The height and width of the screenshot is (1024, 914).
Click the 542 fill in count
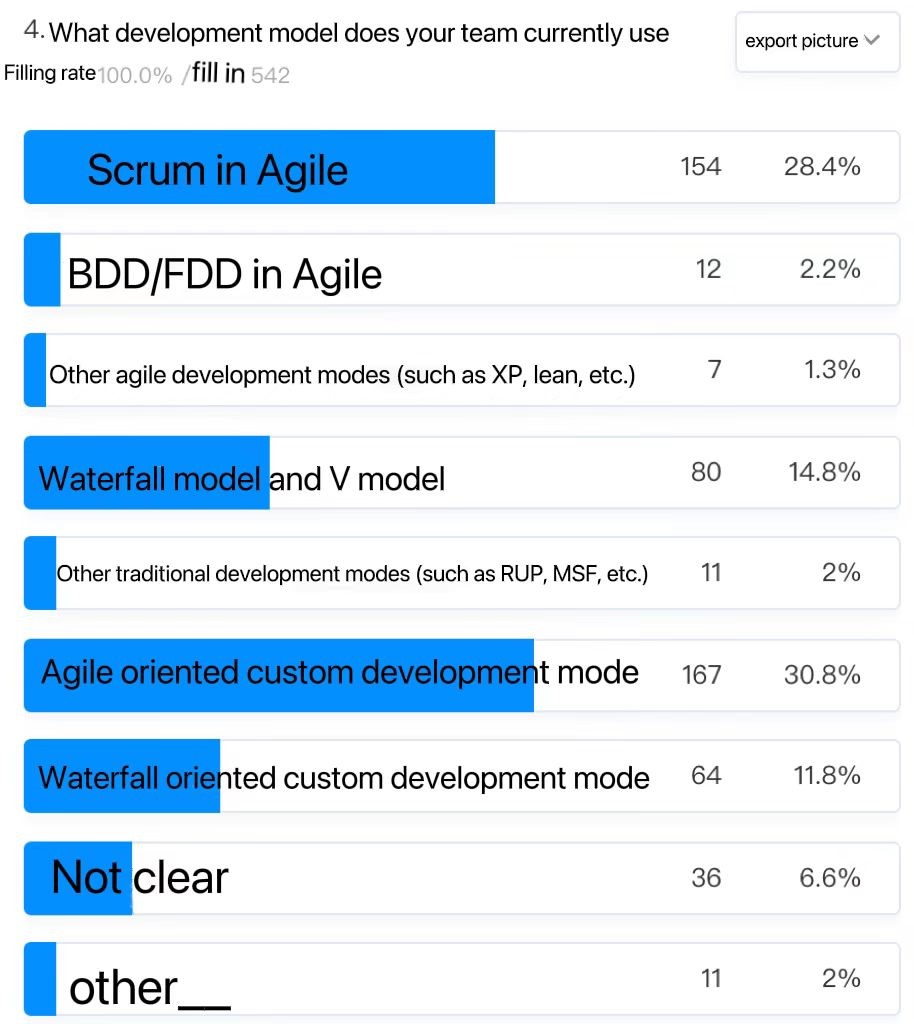coord(270,76)
